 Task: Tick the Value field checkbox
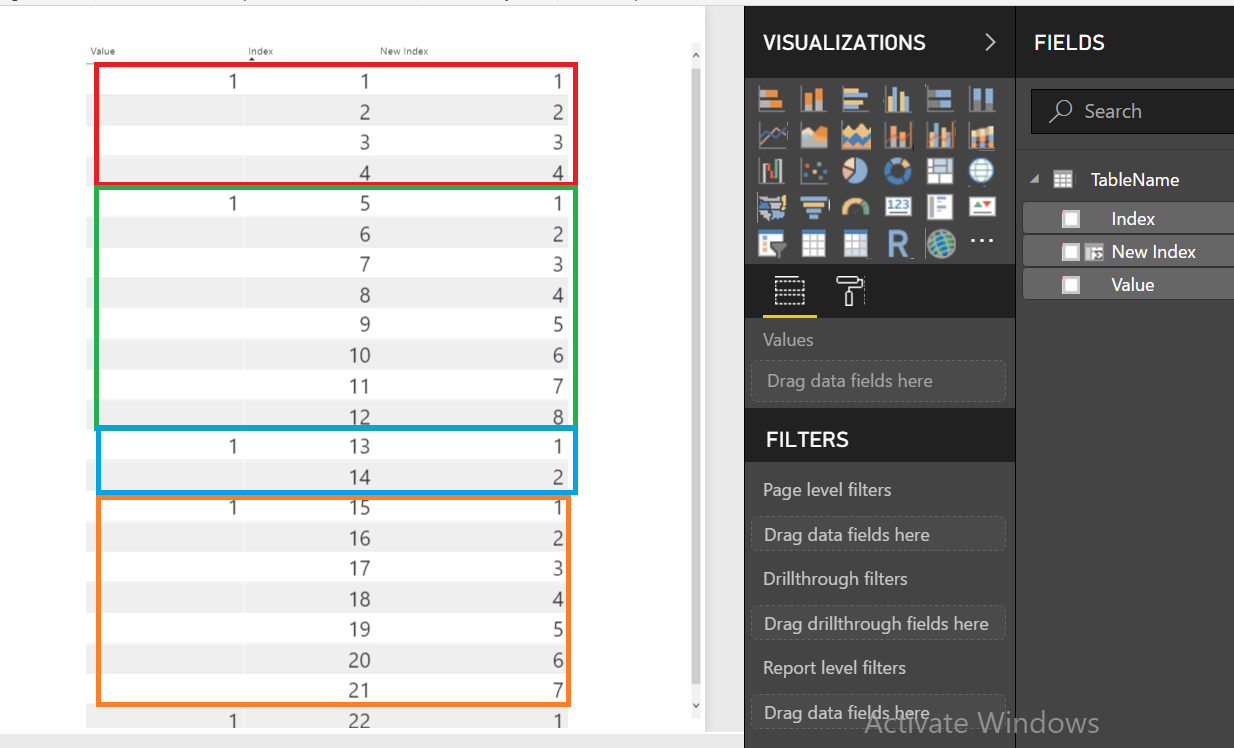tap(1071, 285)
